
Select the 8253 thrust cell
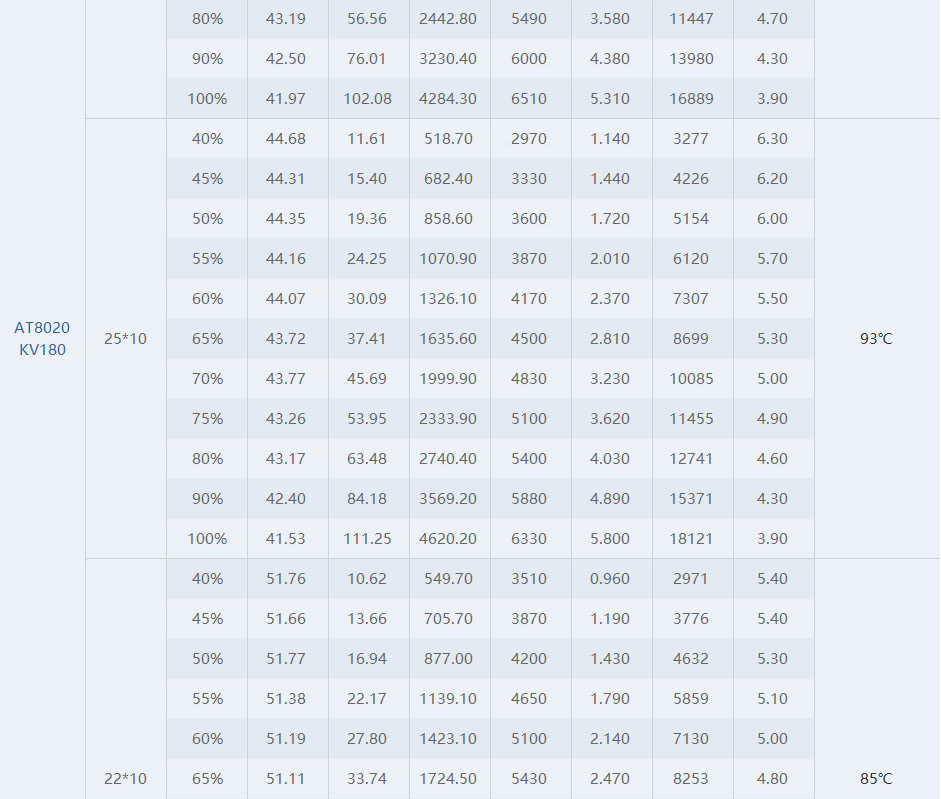coord(691,779)
